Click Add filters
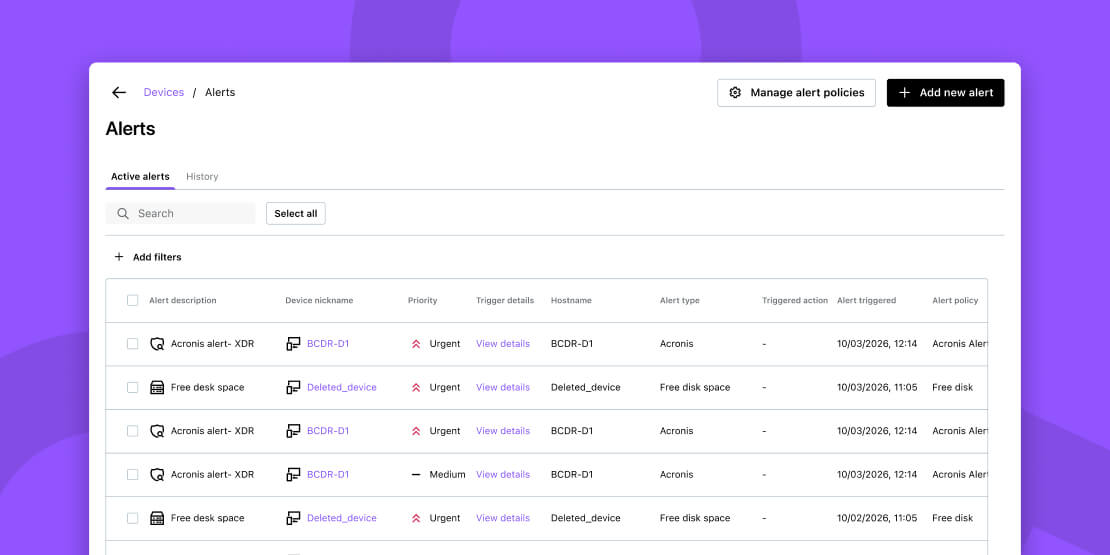The image size is (1110, 555). (147, 257)
